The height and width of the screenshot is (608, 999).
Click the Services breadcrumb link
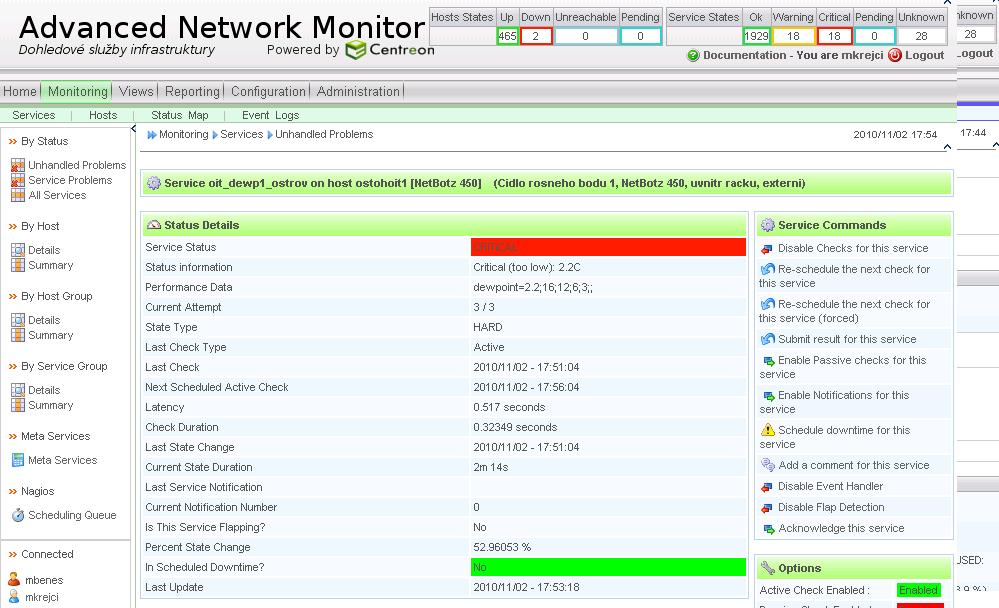click(241, 134)
